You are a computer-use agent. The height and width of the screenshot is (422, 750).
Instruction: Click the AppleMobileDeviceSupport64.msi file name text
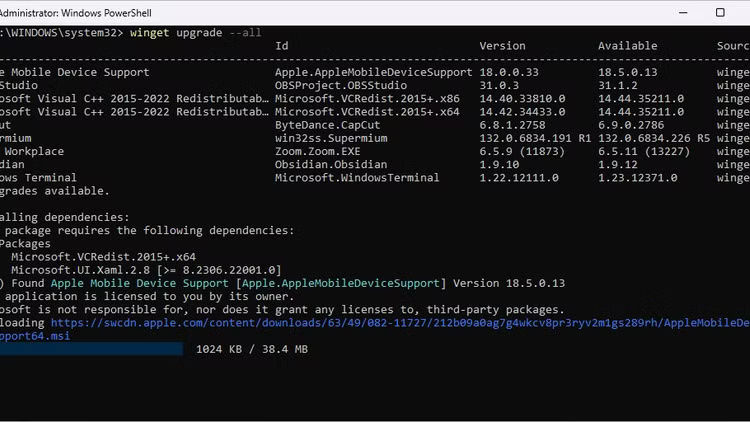click(35, 336)
